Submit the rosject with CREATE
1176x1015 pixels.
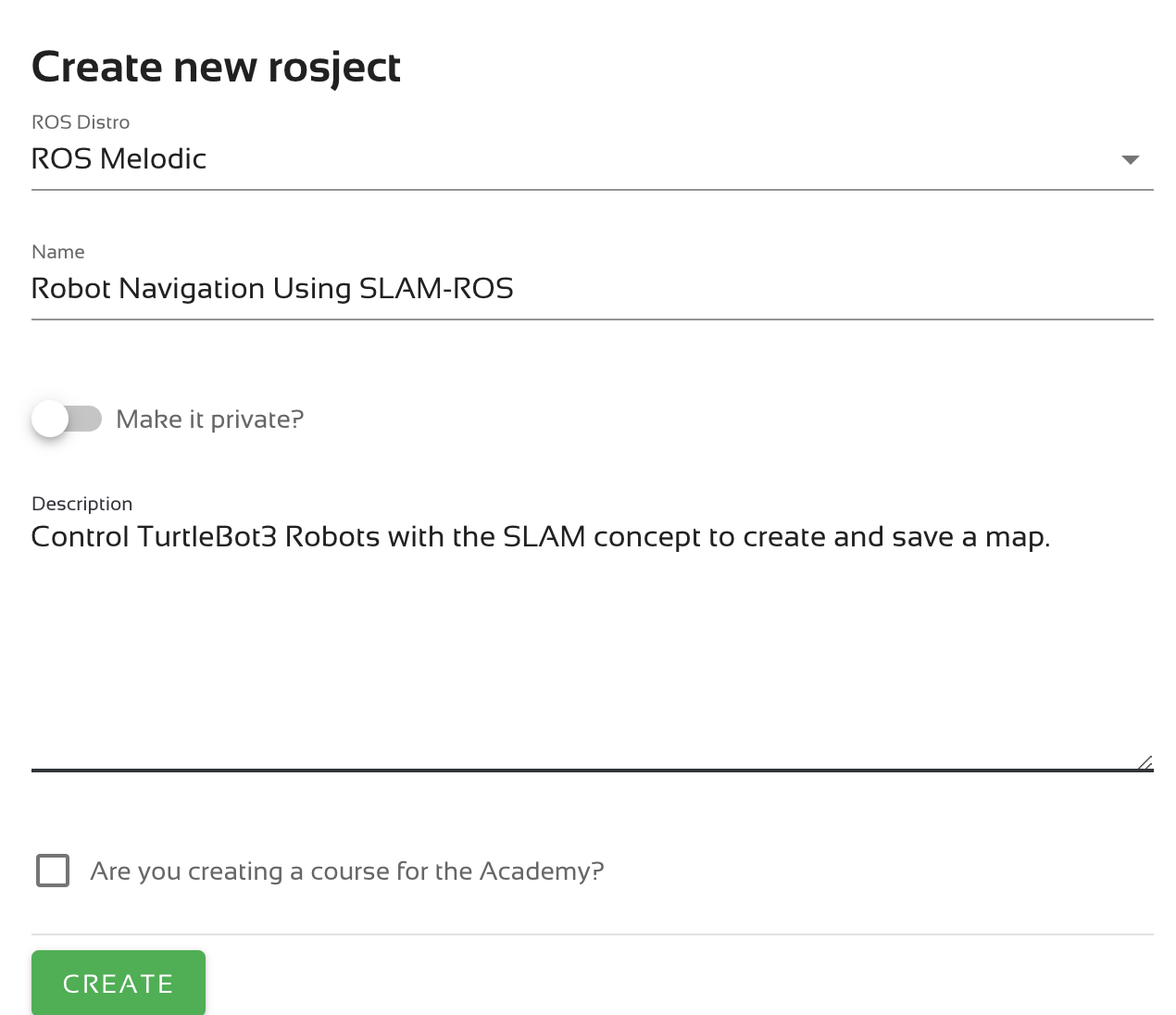[118, 983]
